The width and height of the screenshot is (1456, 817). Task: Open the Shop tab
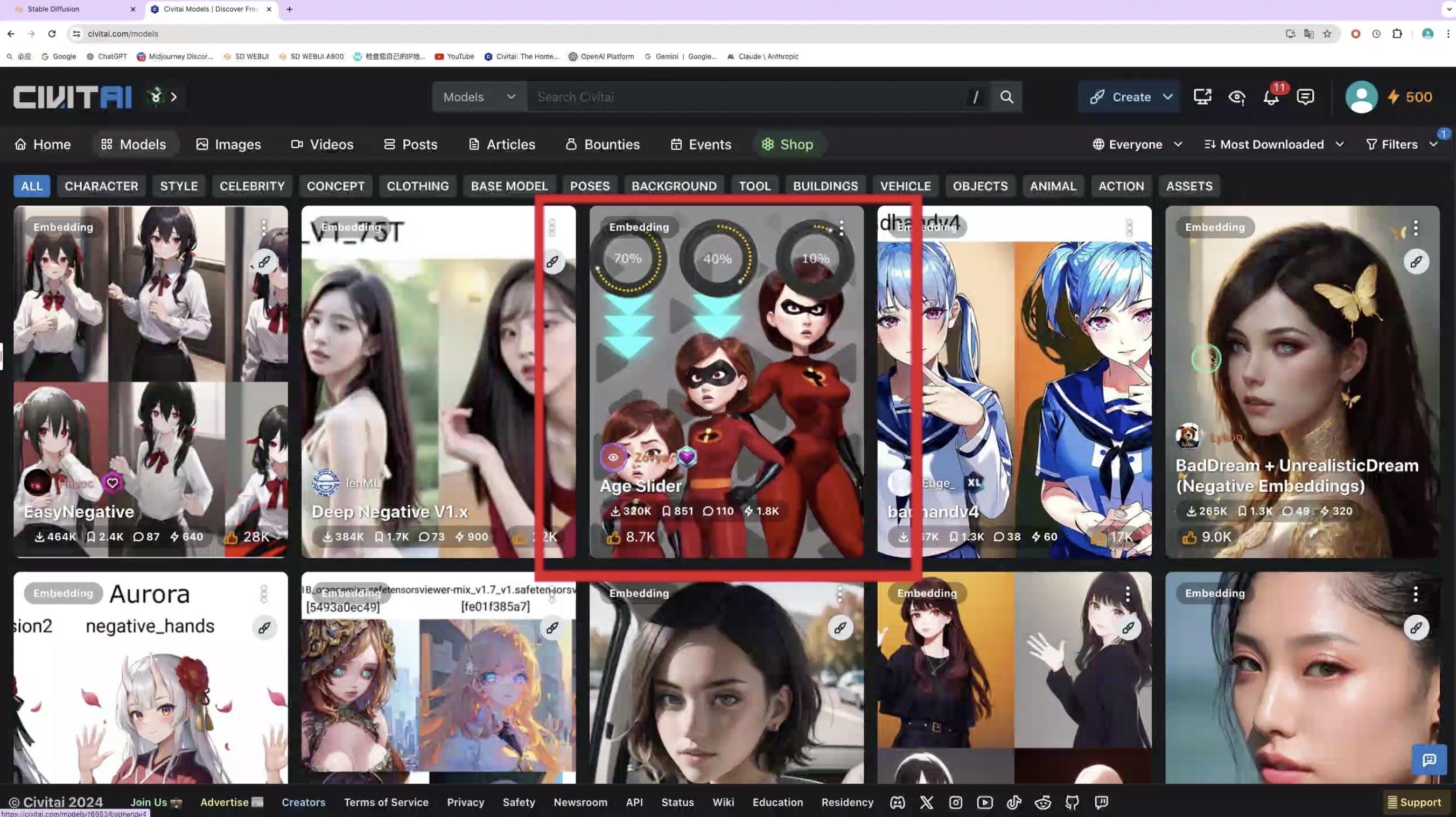tap(787, 145)
